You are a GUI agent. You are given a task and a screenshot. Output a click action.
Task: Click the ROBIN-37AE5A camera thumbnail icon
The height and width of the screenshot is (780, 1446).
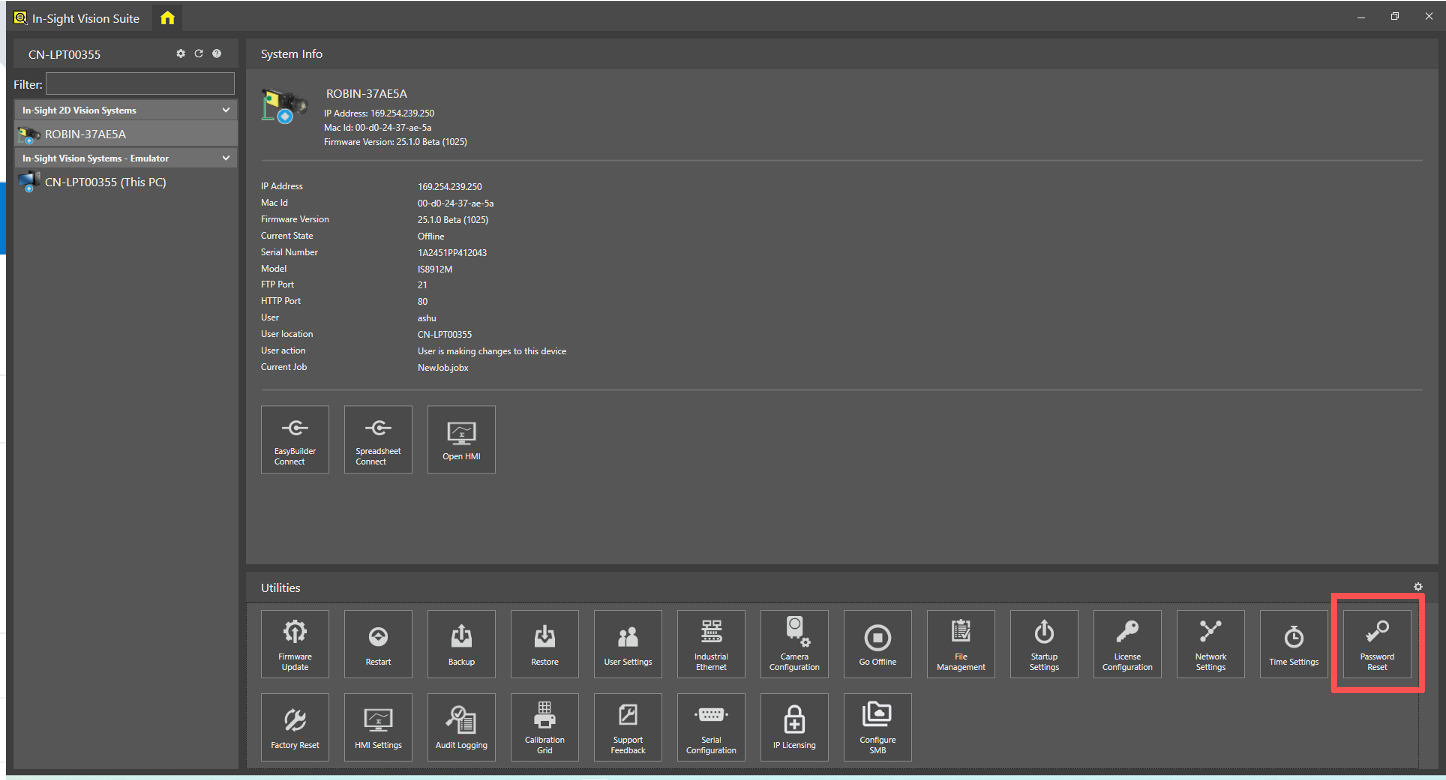284,107
